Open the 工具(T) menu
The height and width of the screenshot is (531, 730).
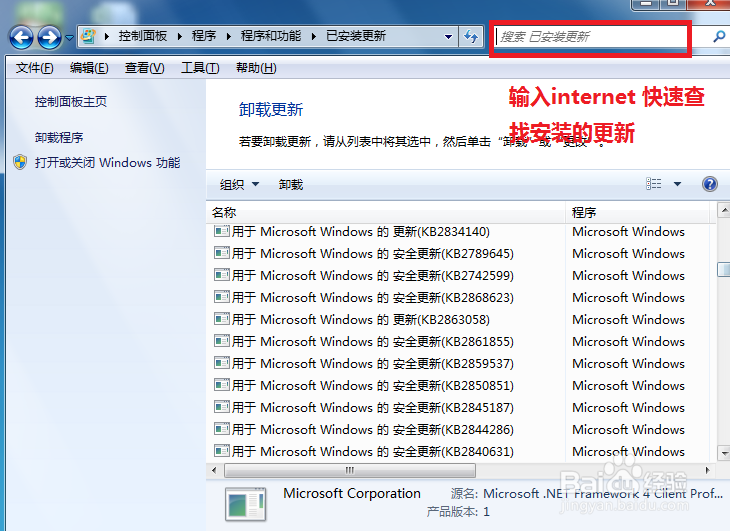(200, 68)
